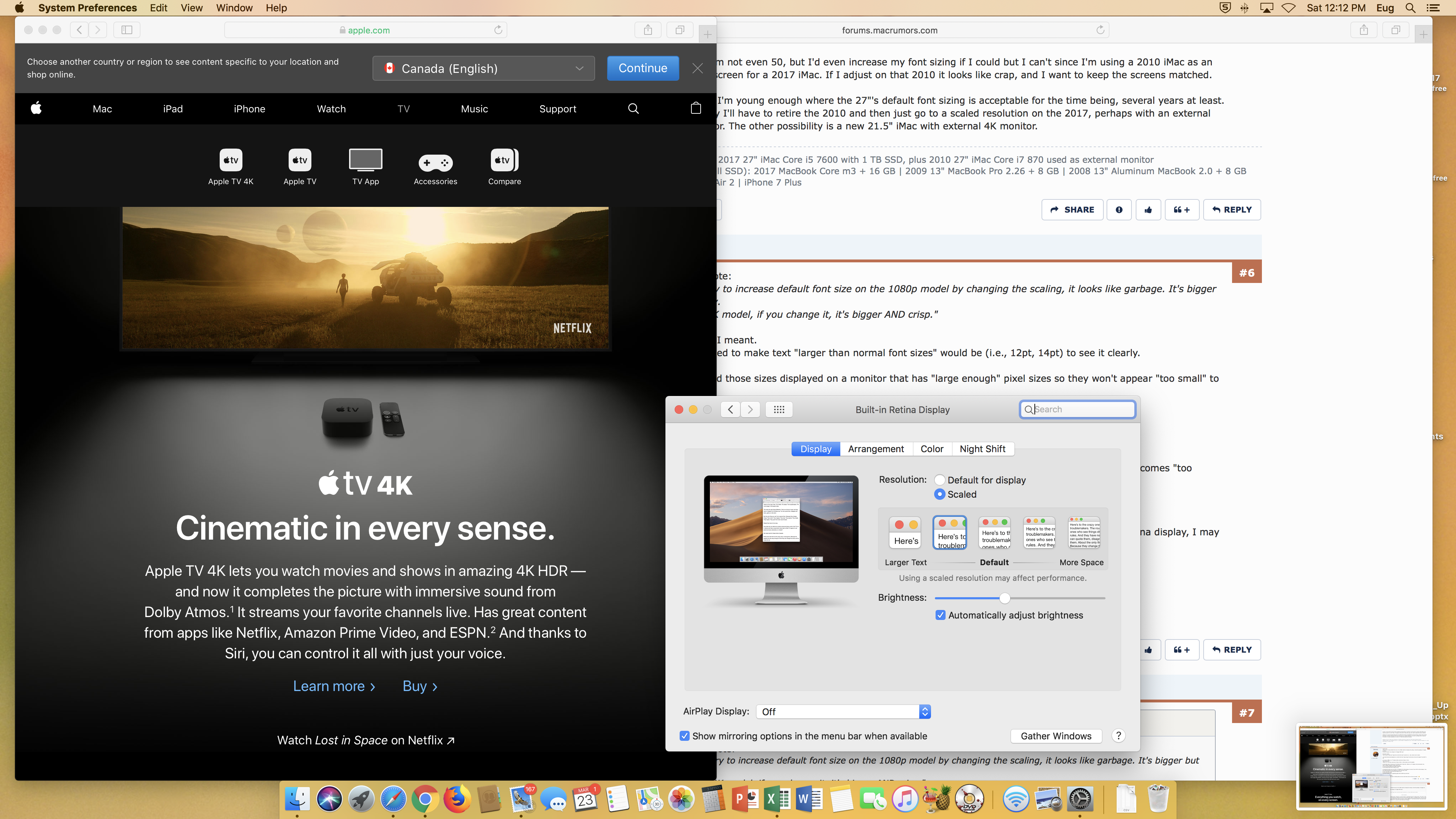Launch Firefox from the Dock
Viewport: 1456px width, 819px height.
pyautogui.click(x=457, y=799)
